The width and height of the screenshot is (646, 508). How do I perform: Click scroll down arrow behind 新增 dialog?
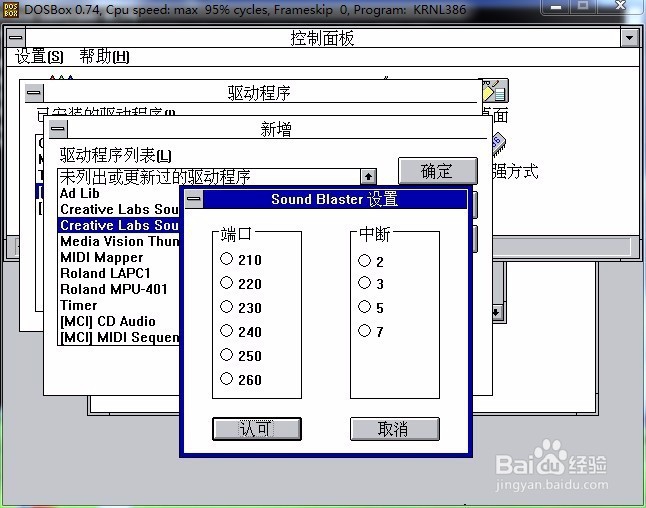497,312
